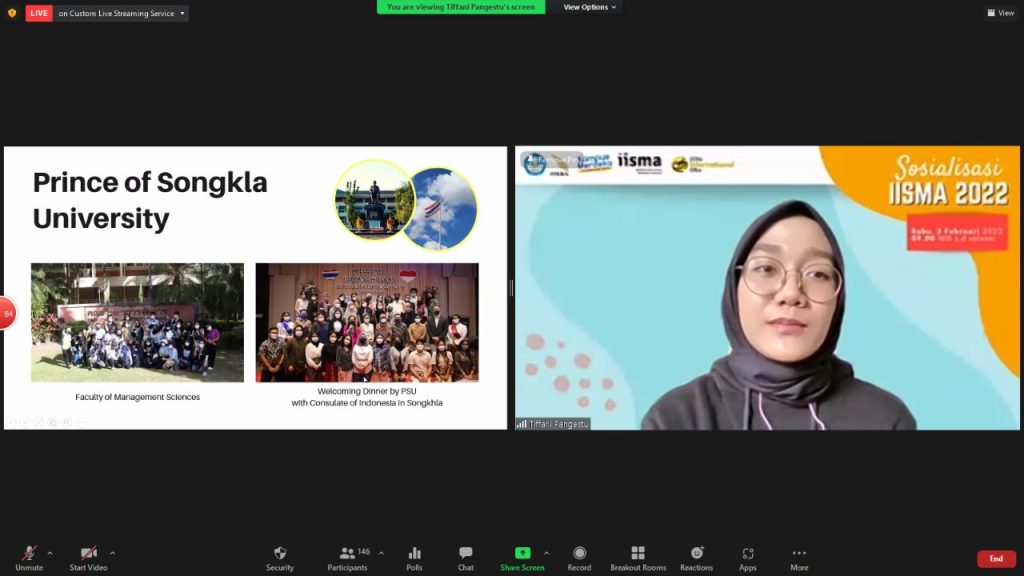Start recording with the Record button
The height and width of the screenshot is (576, 1024).
[579, 558]
